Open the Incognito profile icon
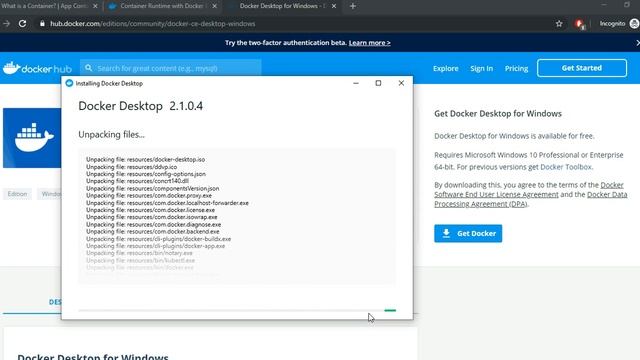Image resolution: width=640 pixels, height=360 pixels. pyautogui.click(x=634, y=24)
